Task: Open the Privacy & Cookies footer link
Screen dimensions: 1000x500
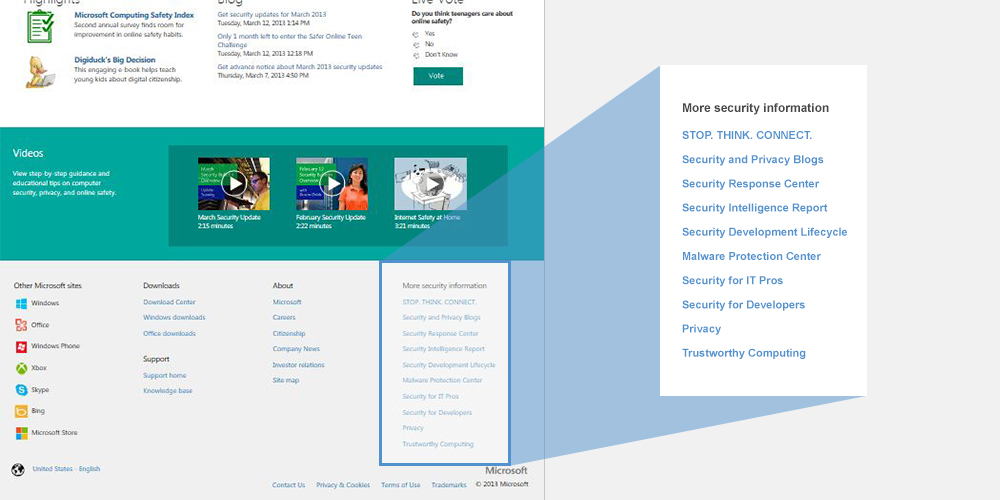Action: coord(343,485)
